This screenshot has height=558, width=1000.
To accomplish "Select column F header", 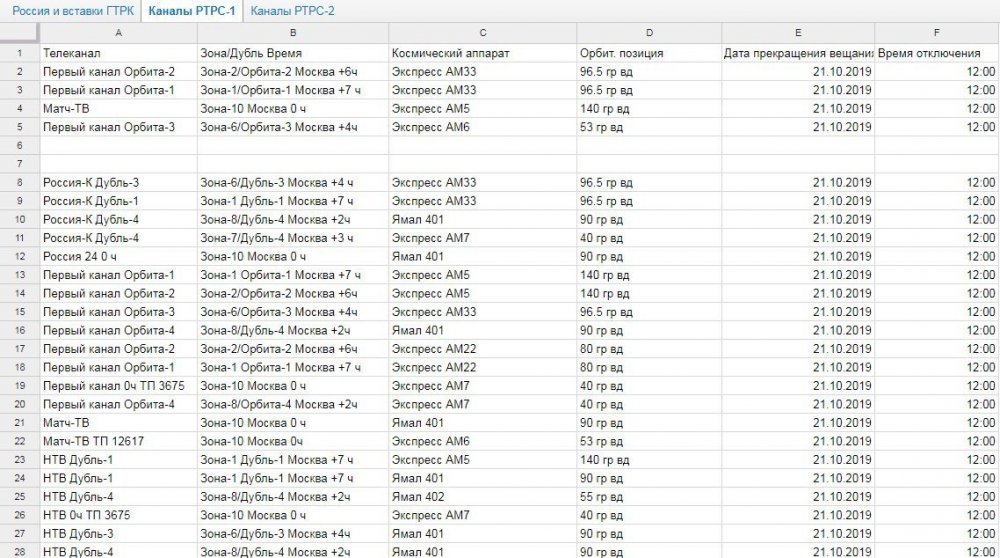I will [936, 35].
